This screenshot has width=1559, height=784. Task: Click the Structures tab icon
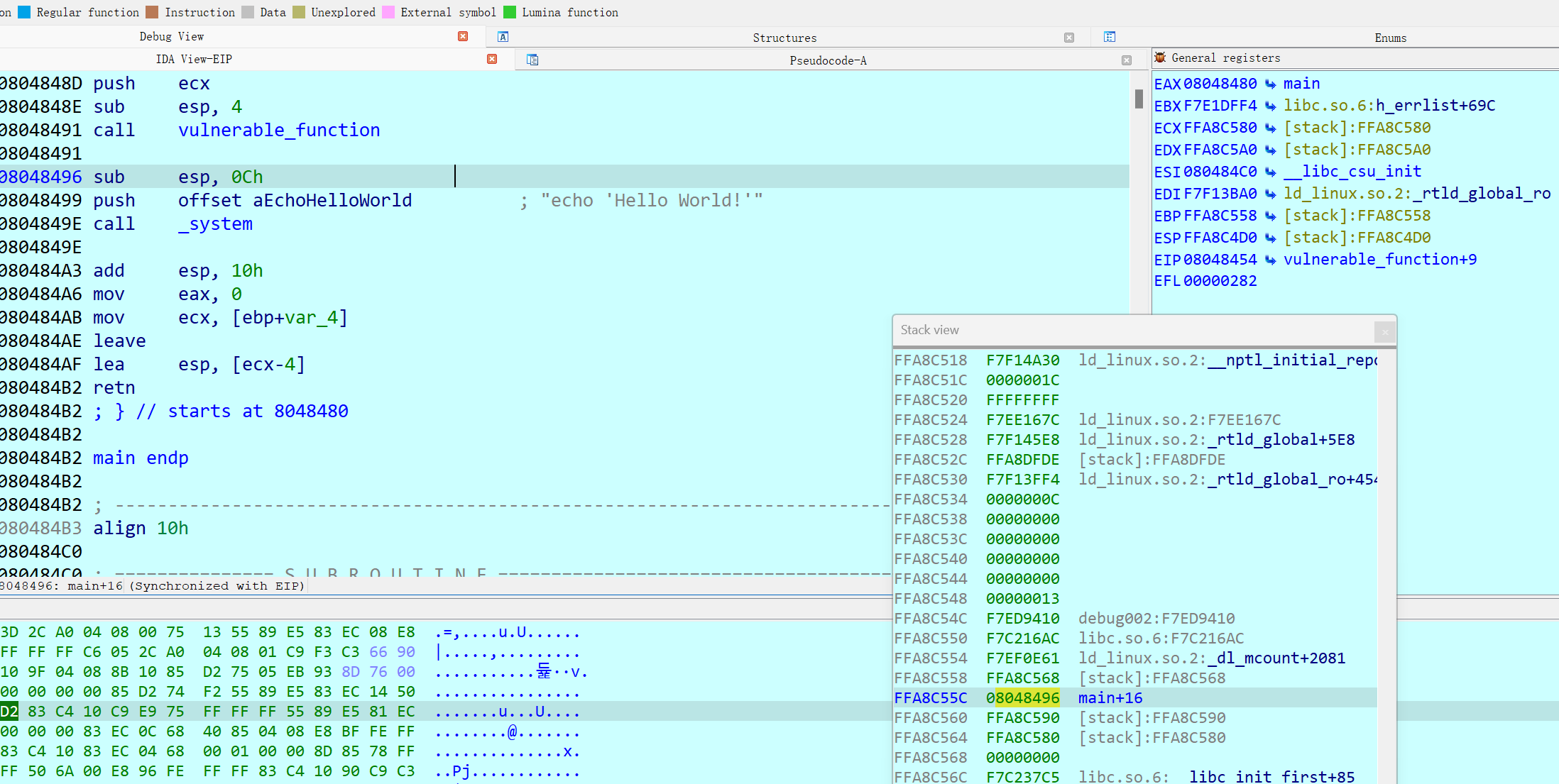[x=503, y=37]
